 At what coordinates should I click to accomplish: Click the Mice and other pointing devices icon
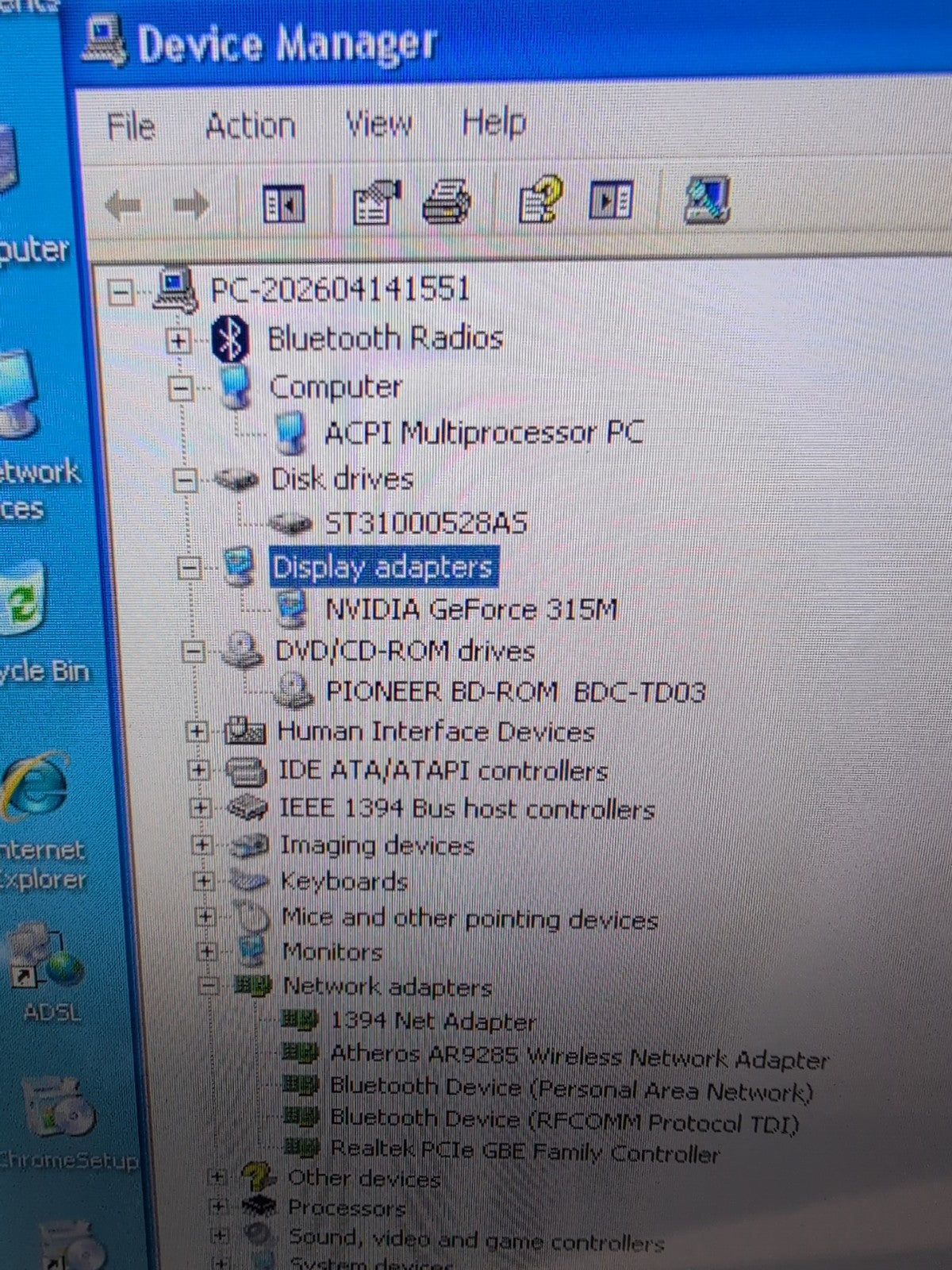(x=252, y=917)
